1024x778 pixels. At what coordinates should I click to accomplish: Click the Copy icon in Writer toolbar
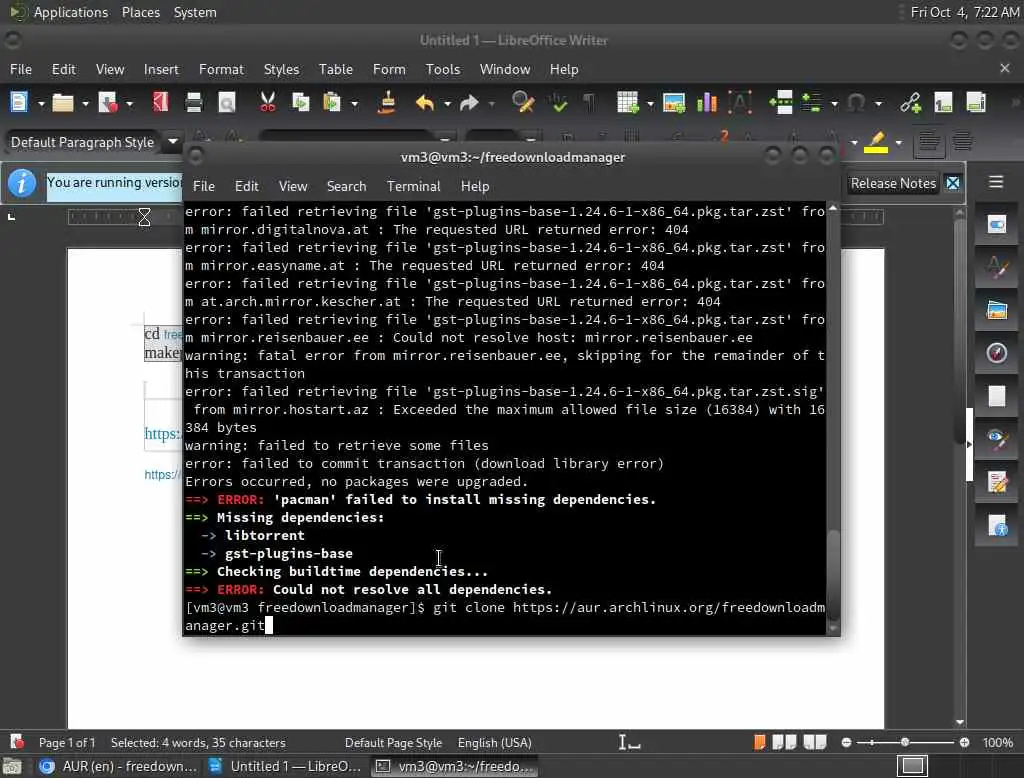[x=300, y=103]
